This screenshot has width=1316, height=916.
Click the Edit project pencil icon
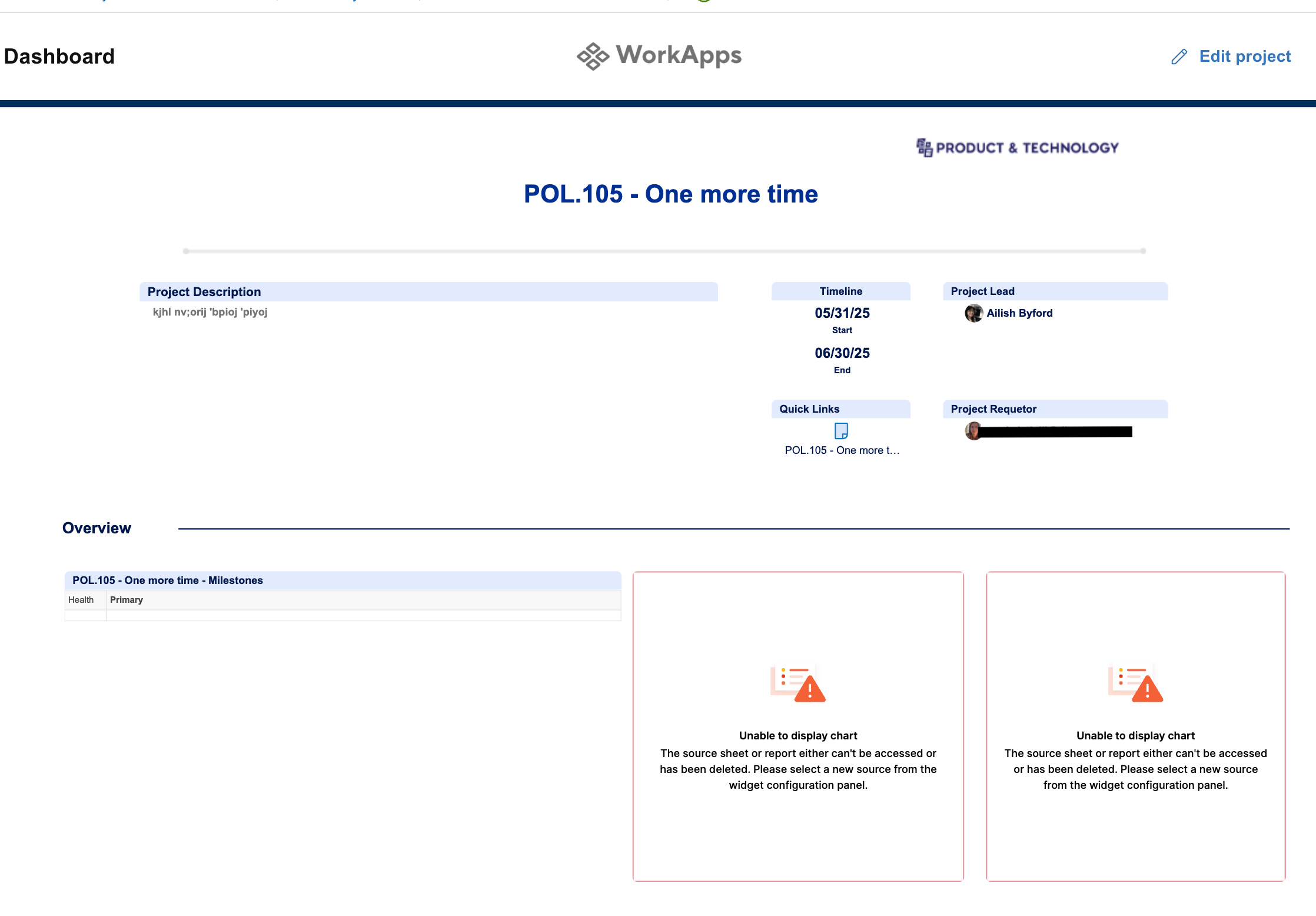click(x=1179, y=57)
